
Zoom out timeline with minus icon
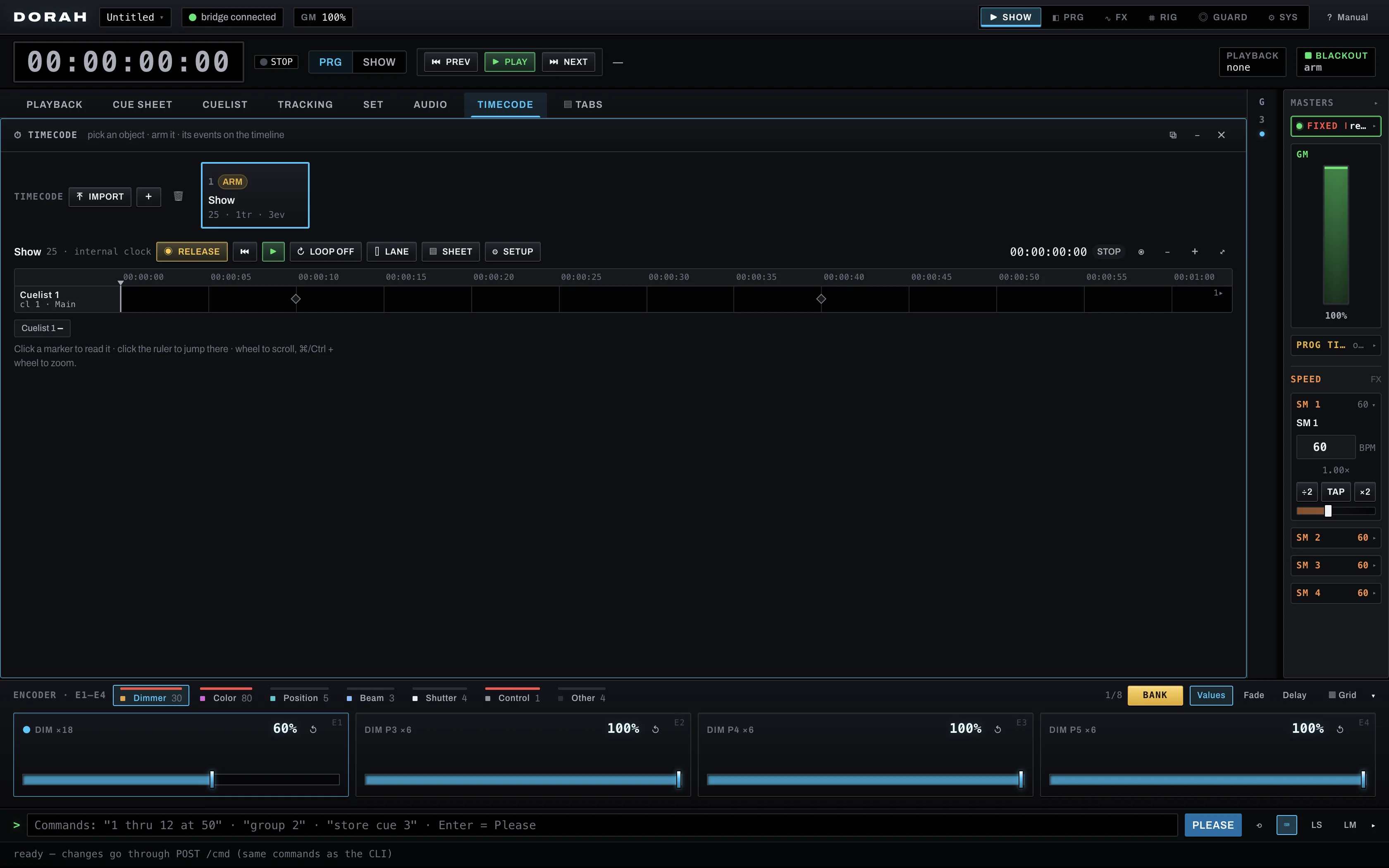(x=1167, y=252)
